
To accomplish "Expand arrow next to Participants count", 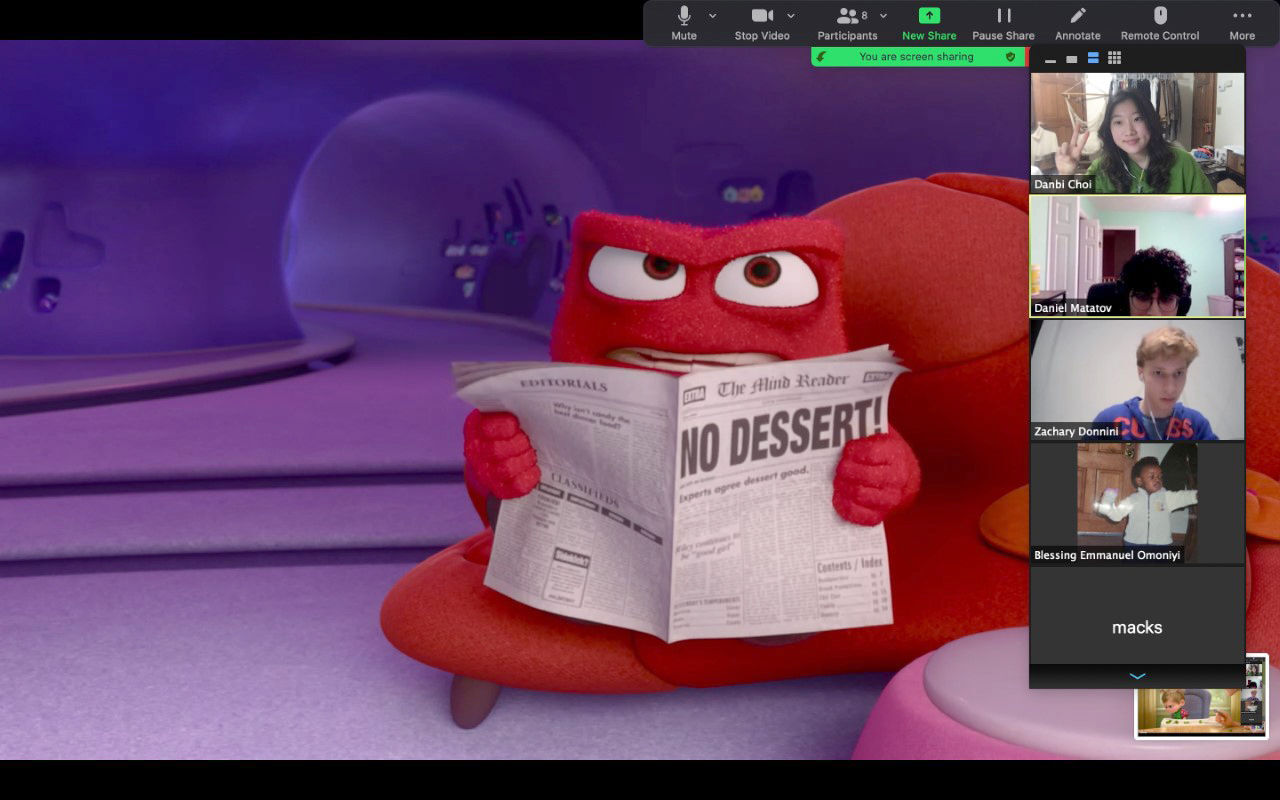I will coord(883,16).
